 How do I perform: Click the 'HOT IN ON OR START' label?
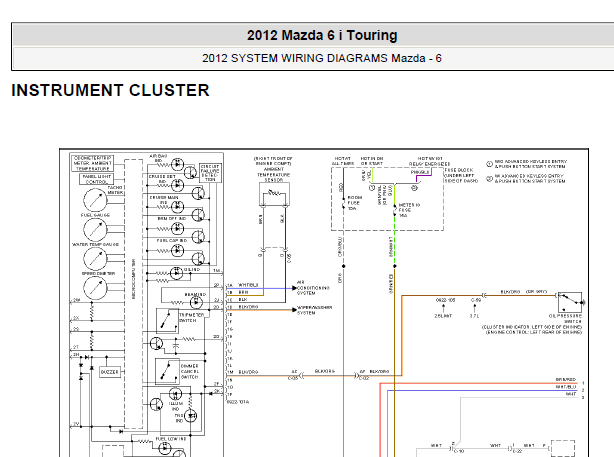[372, 161]
